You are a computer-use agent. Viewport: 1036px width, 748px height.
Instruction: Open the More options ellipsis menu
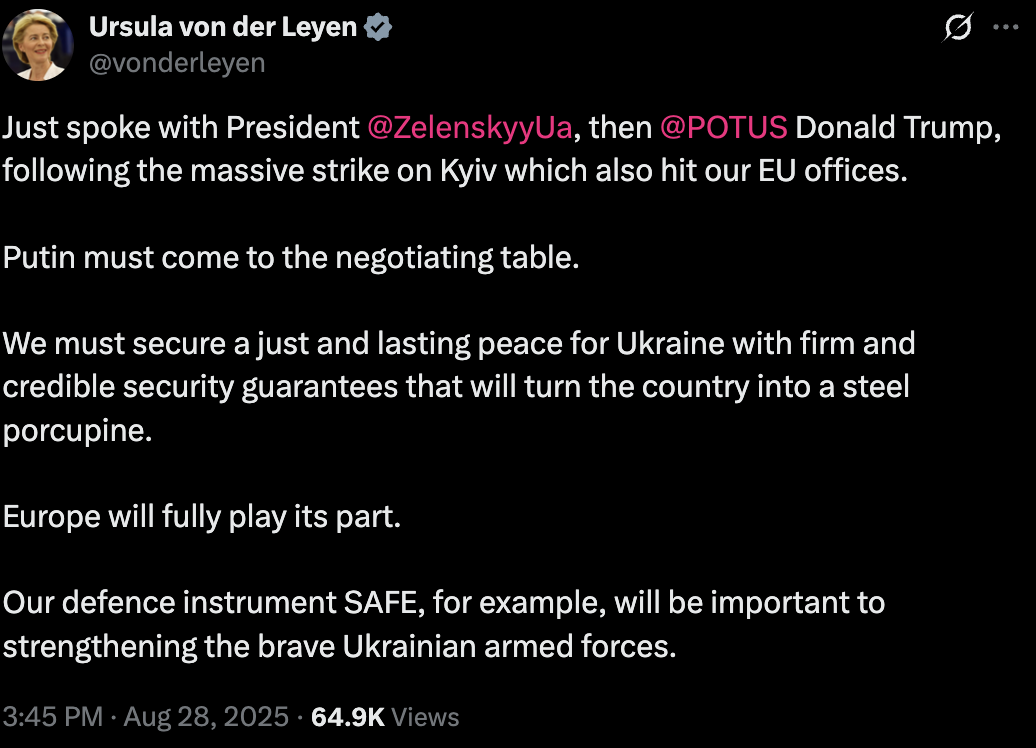[1005, 28]
